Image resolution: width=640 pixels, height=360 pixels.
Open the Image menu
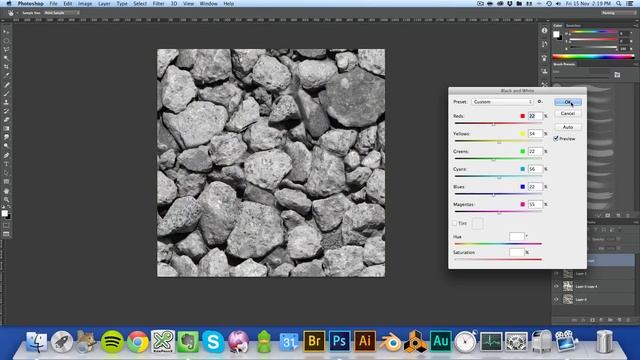click(85, 4)
